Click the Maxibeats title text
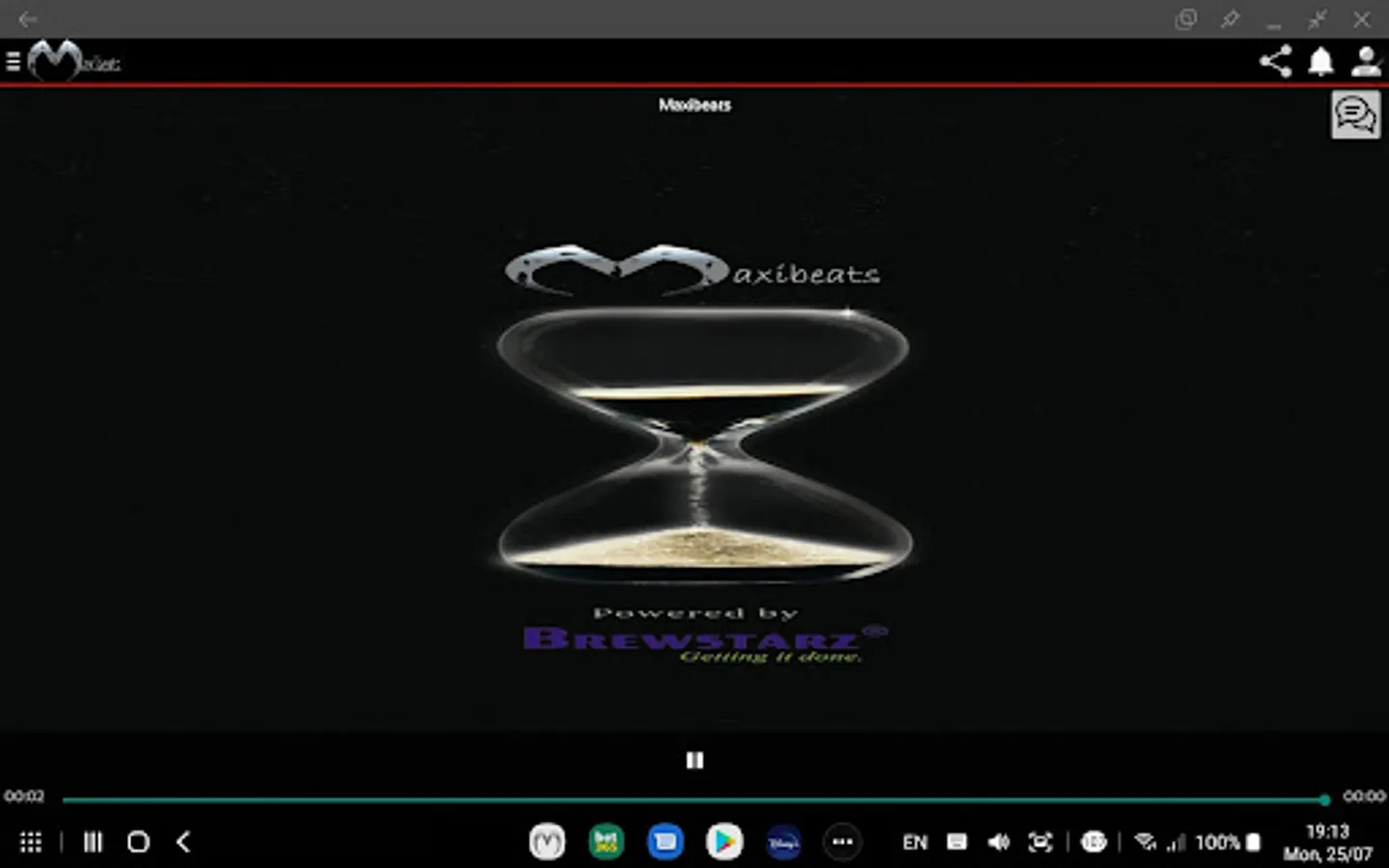Viewport: 1389px width, 868px height. click(x=694, y=105)
